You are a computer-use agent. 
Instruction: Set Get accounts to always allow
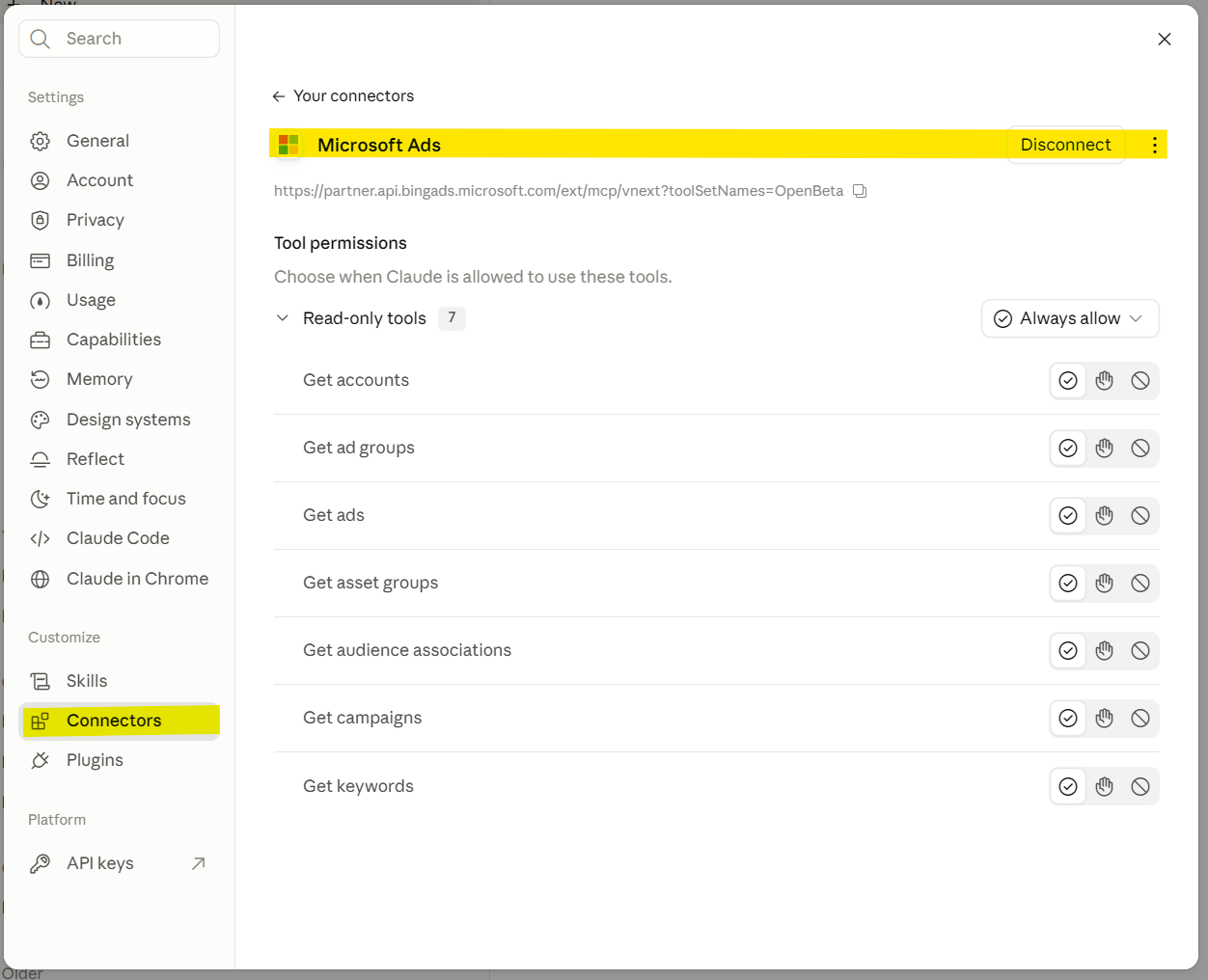coord(1068,381)
